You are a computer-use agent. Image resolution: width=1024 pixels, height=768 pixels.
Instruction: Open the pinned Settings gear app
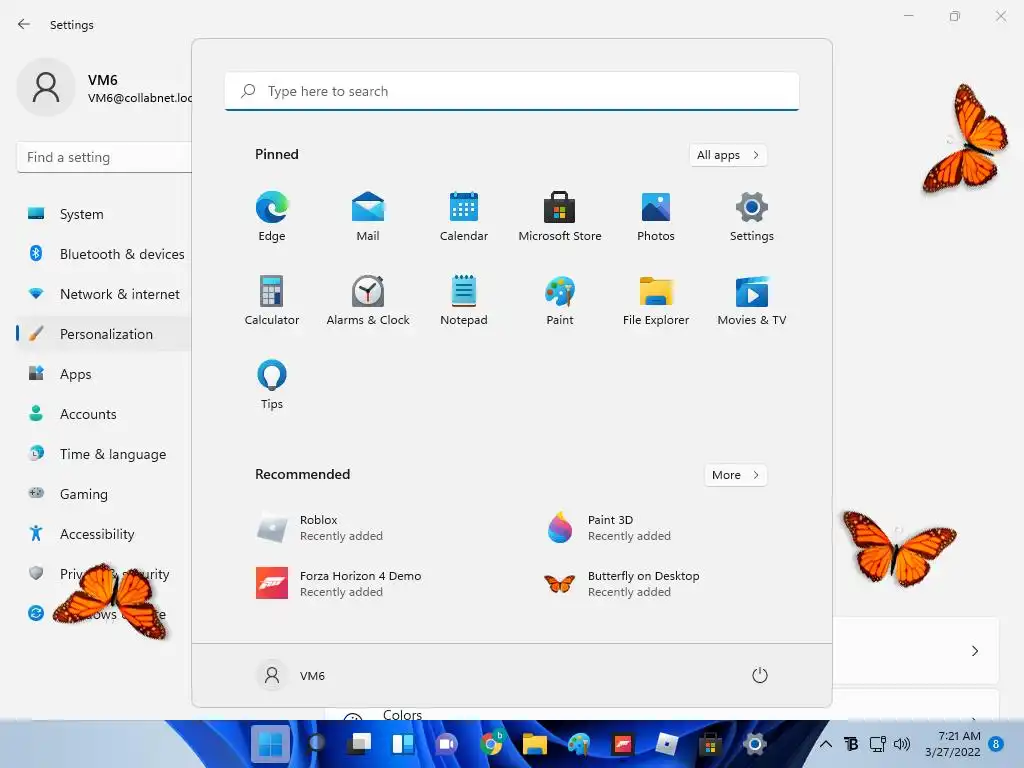[752, 216]
